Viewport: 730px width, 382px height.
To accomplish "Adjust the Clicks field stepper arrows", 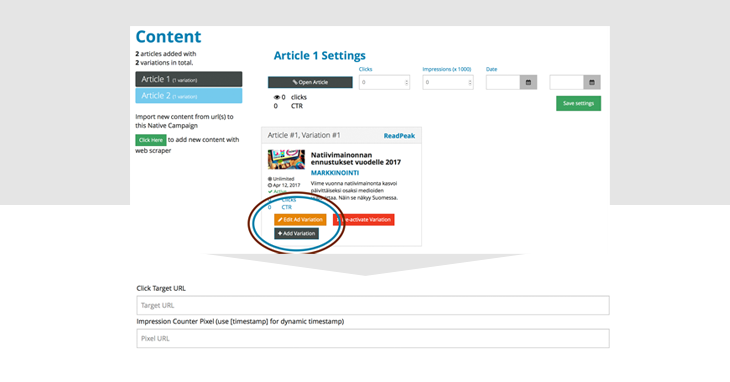I will [406, 82].
